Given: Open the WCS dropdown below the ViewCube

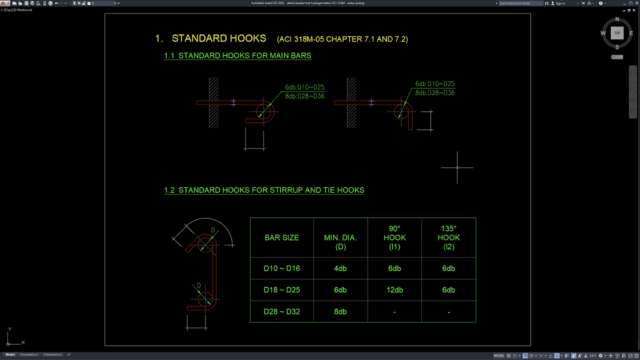Looking at the screenshot, I should (617, 57).
